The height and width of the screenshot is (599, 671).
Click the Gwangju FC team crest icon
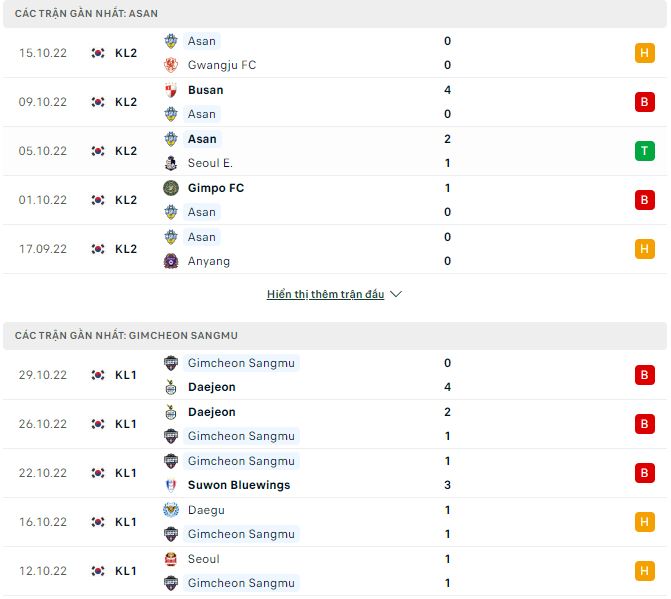click(171, 65)
